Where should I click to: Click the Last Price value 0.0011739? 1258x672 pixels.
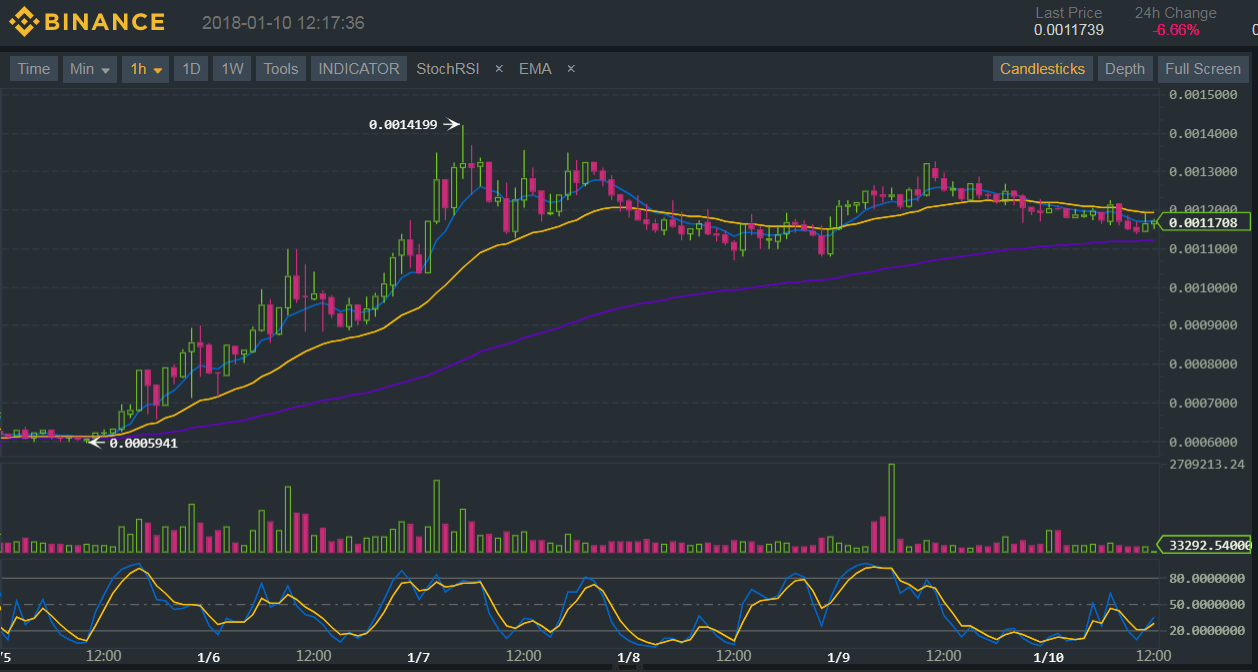[x=1069, y=30]
